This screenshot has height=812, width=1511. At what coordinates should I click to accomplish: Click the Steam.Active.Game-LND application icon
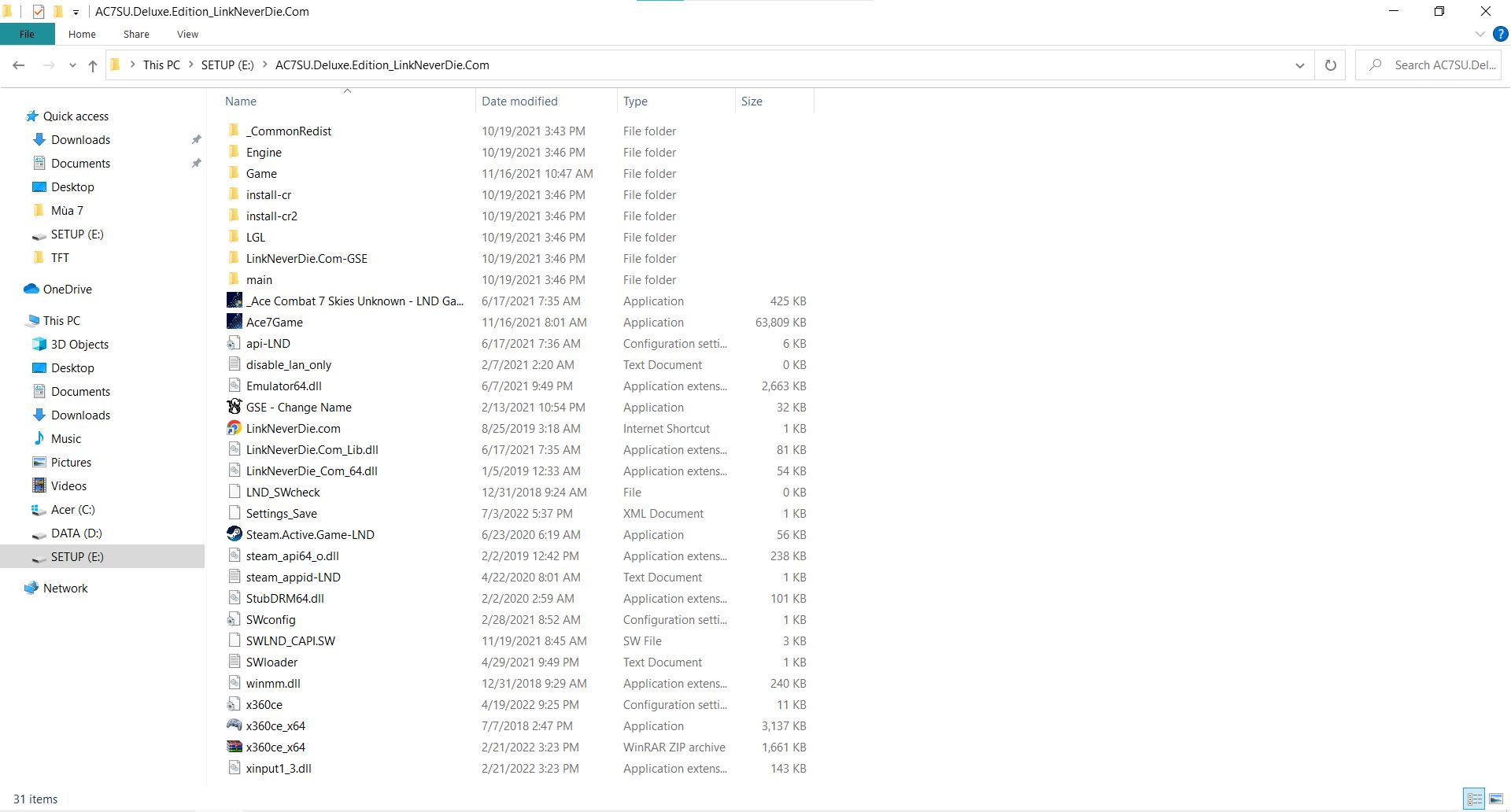point(234,534)
